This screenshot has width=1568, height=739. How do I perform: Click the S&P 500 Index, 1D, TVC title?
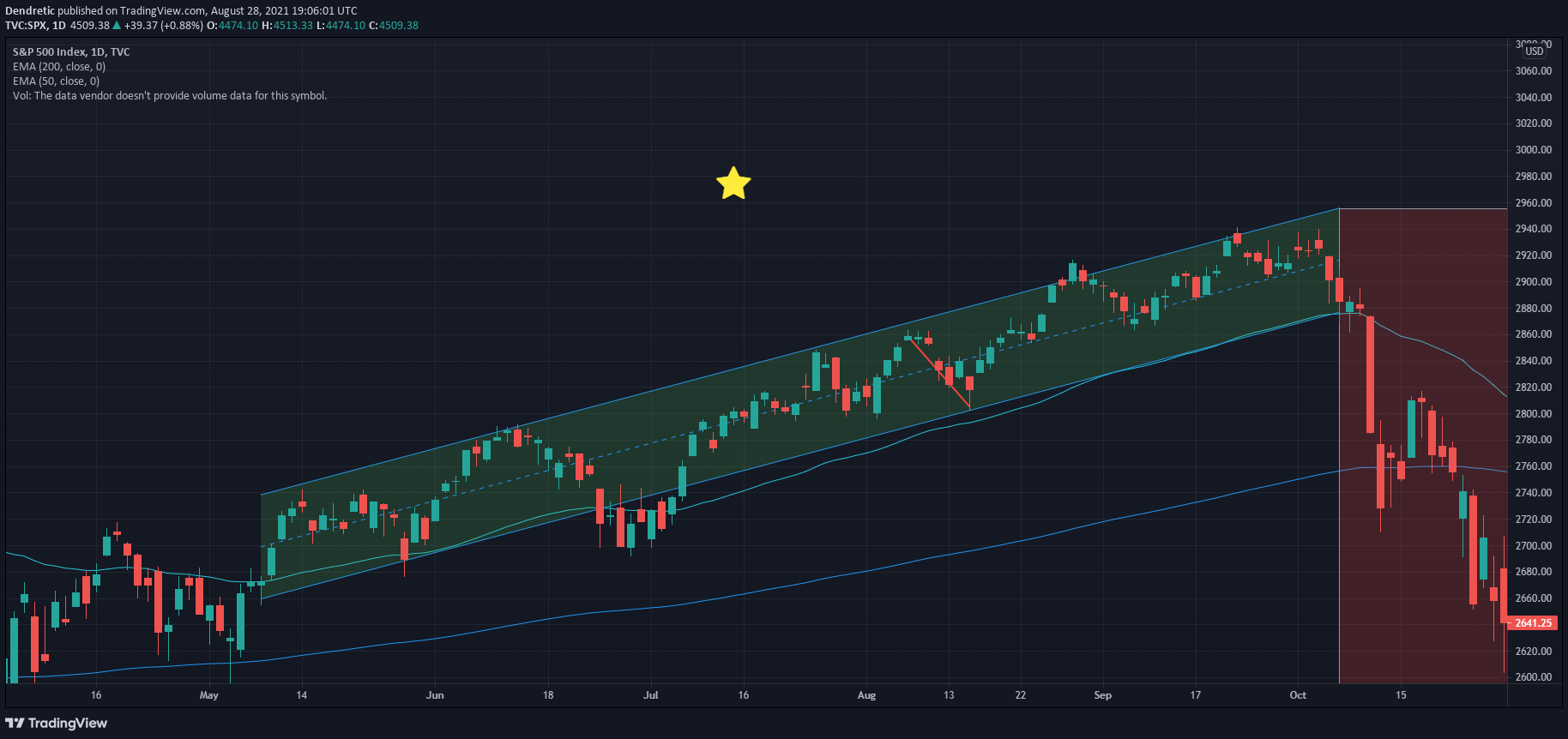coord(71,52)
